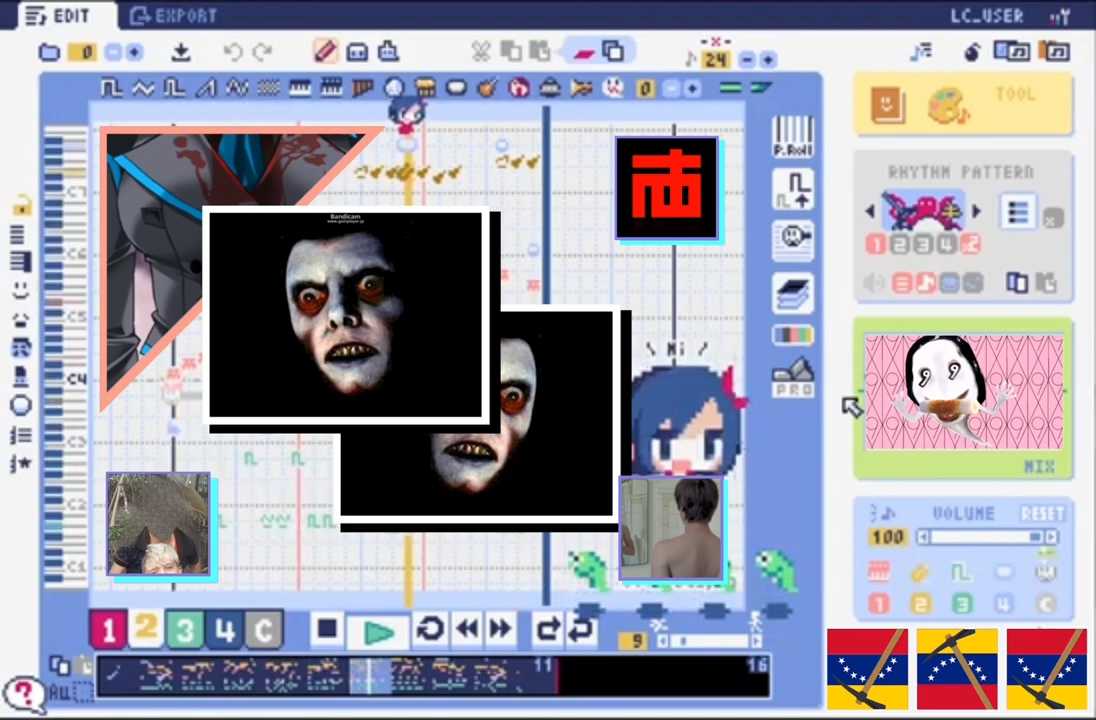Rewind with the double left arrows
The image size is (1096, 720).
[467, 629]
